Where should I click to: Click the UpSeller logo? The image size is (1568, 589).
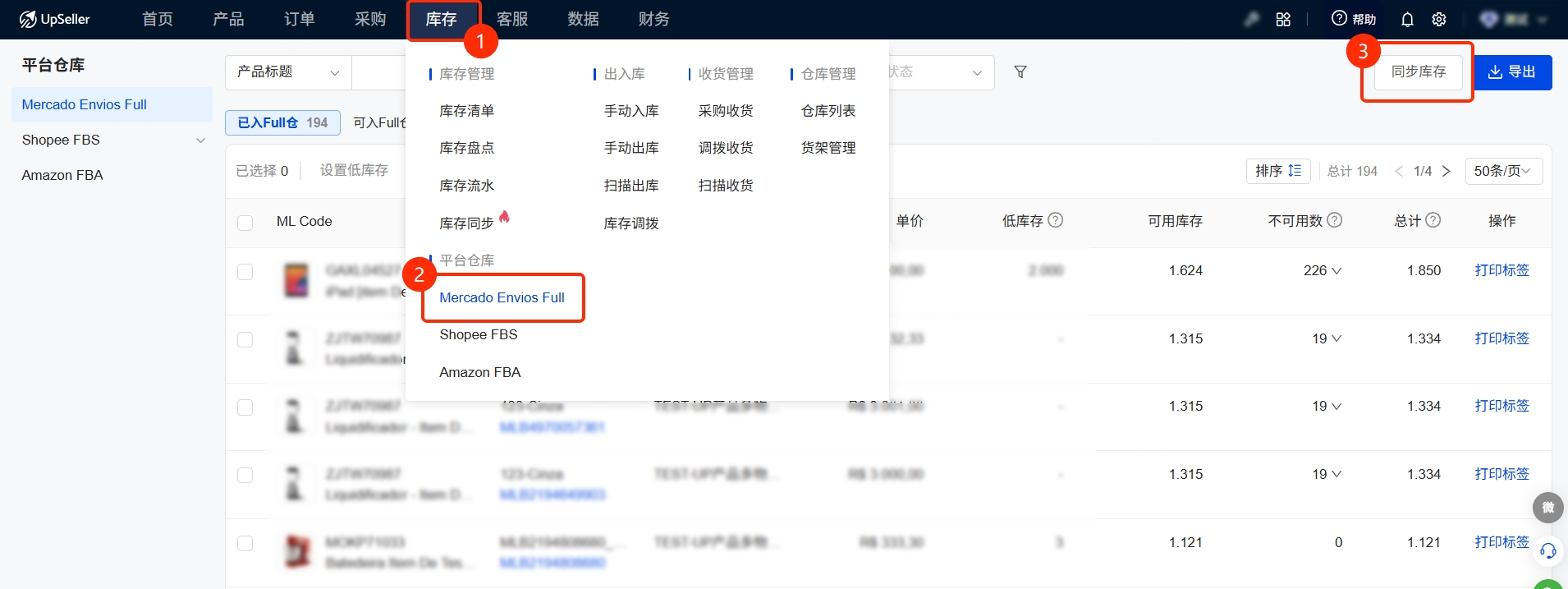54,19
